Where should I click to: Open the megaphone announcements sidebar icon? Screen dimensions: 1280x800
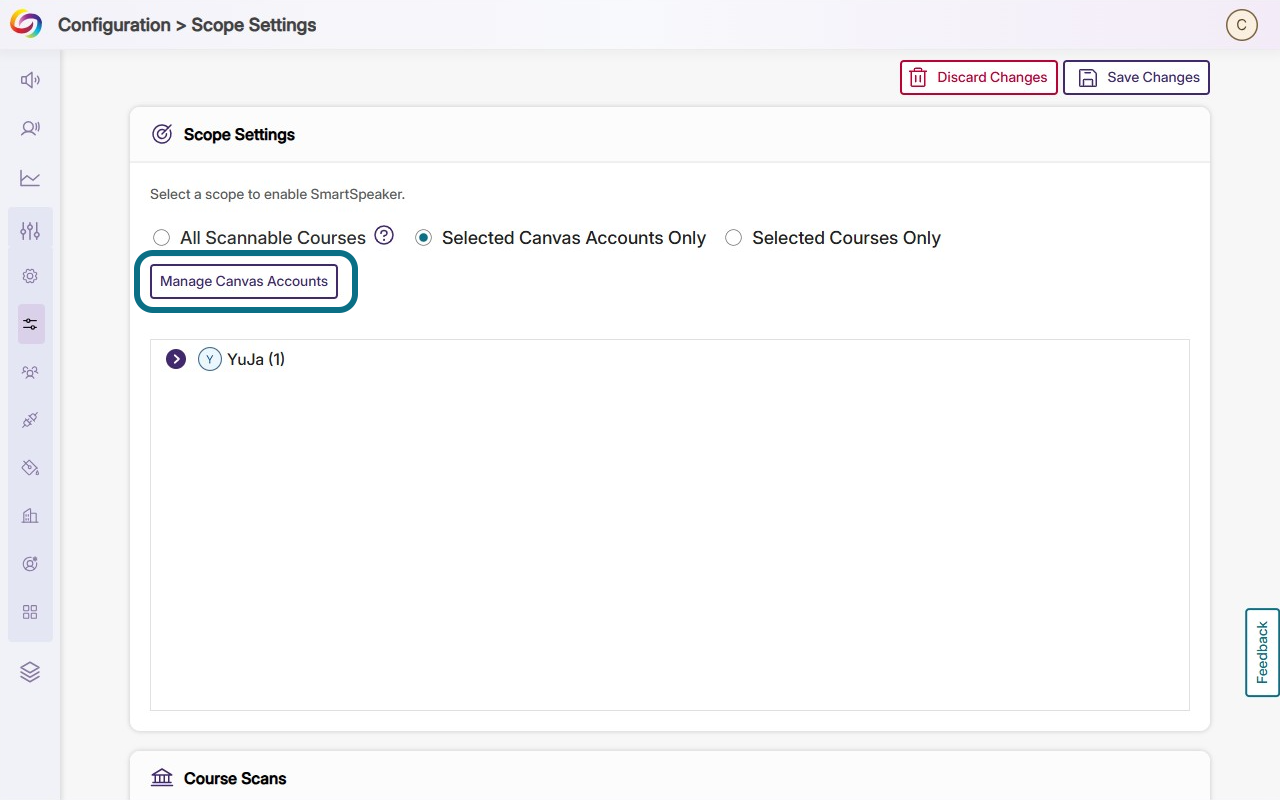[30, 80]
